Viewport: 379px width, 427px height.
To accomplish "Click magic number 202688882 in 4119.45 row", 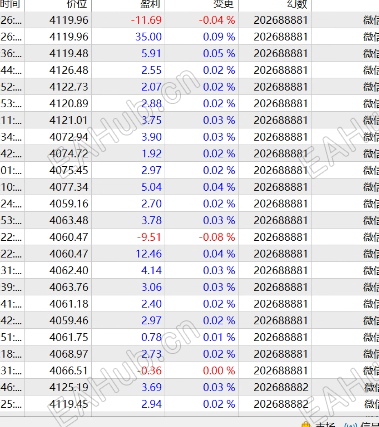I will point(281,404).
